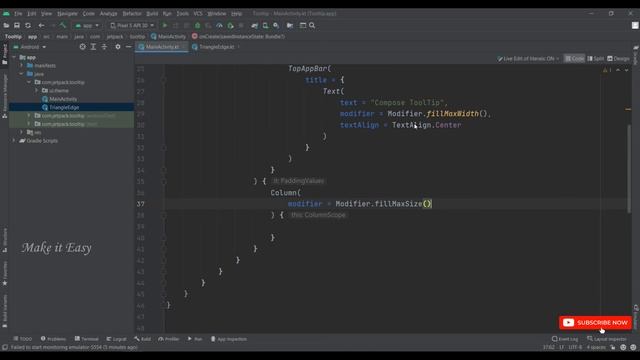Build project using the hammer icon
This screenshot has width=640, height=360.
pos(62,25)
